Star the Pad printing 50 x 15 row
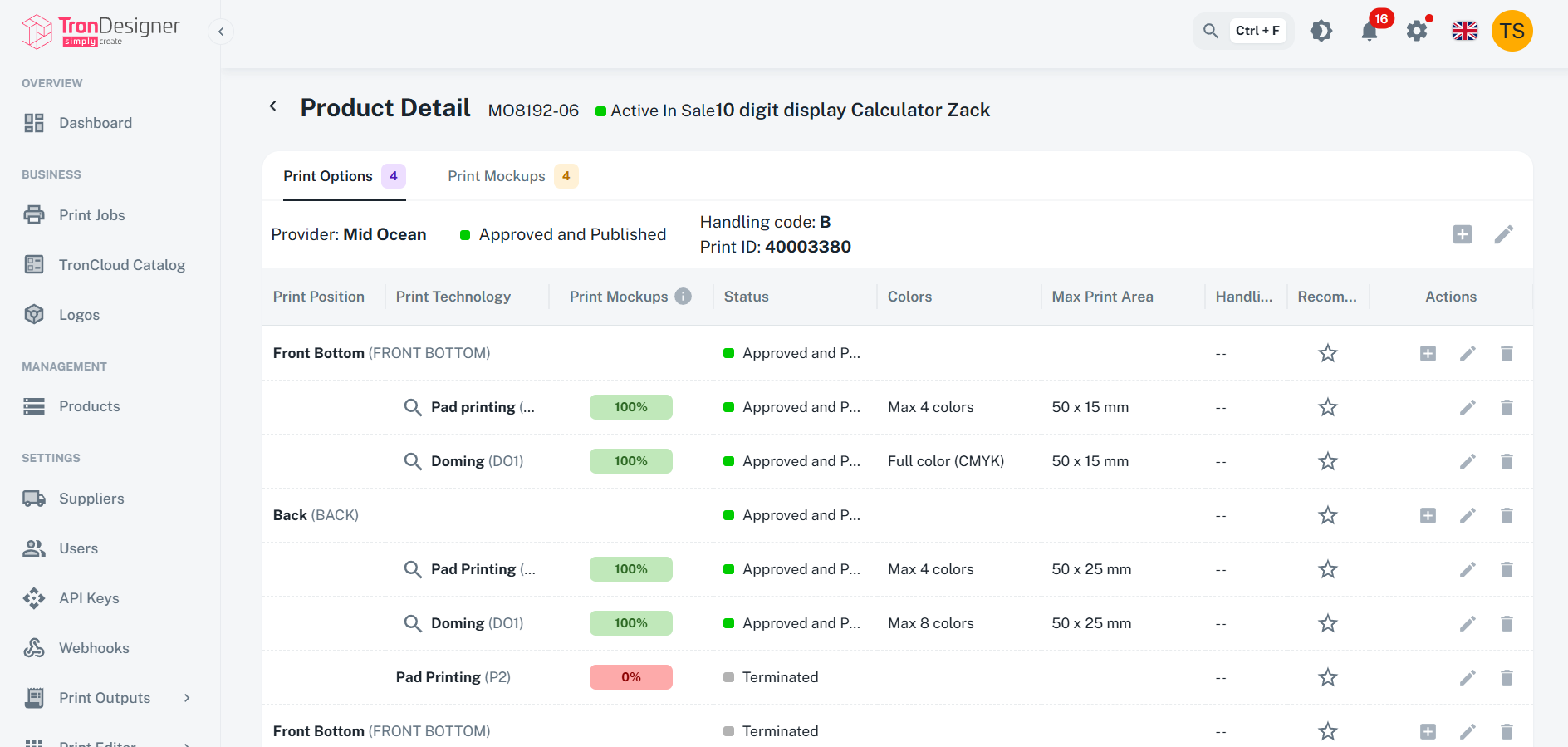Image resolution: width=1568 pixels, height=747 pixels. [x=1328, y=407]
